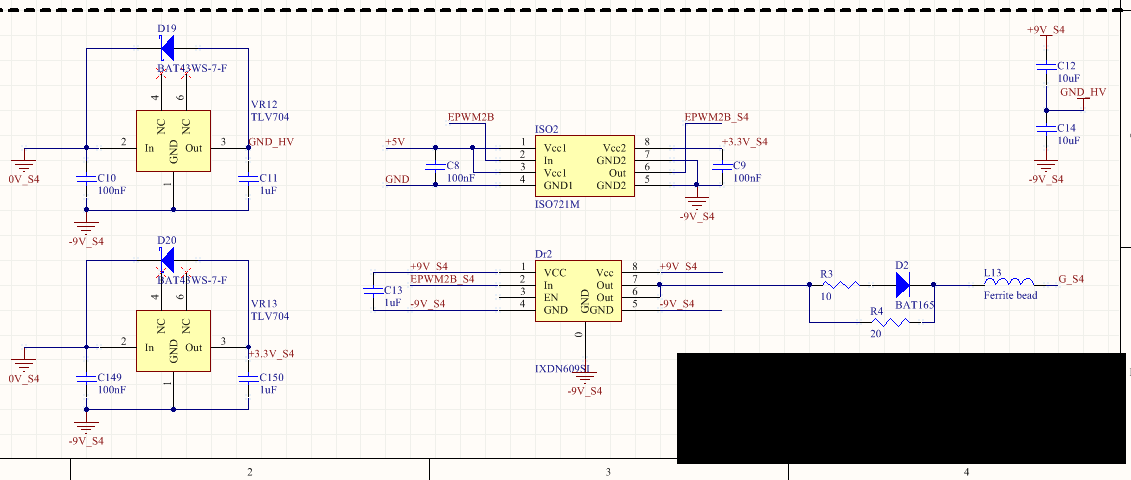Click the Ferrite bead value text
The width and height of the screenshot is (1131, 480).
coord(1011,294)
